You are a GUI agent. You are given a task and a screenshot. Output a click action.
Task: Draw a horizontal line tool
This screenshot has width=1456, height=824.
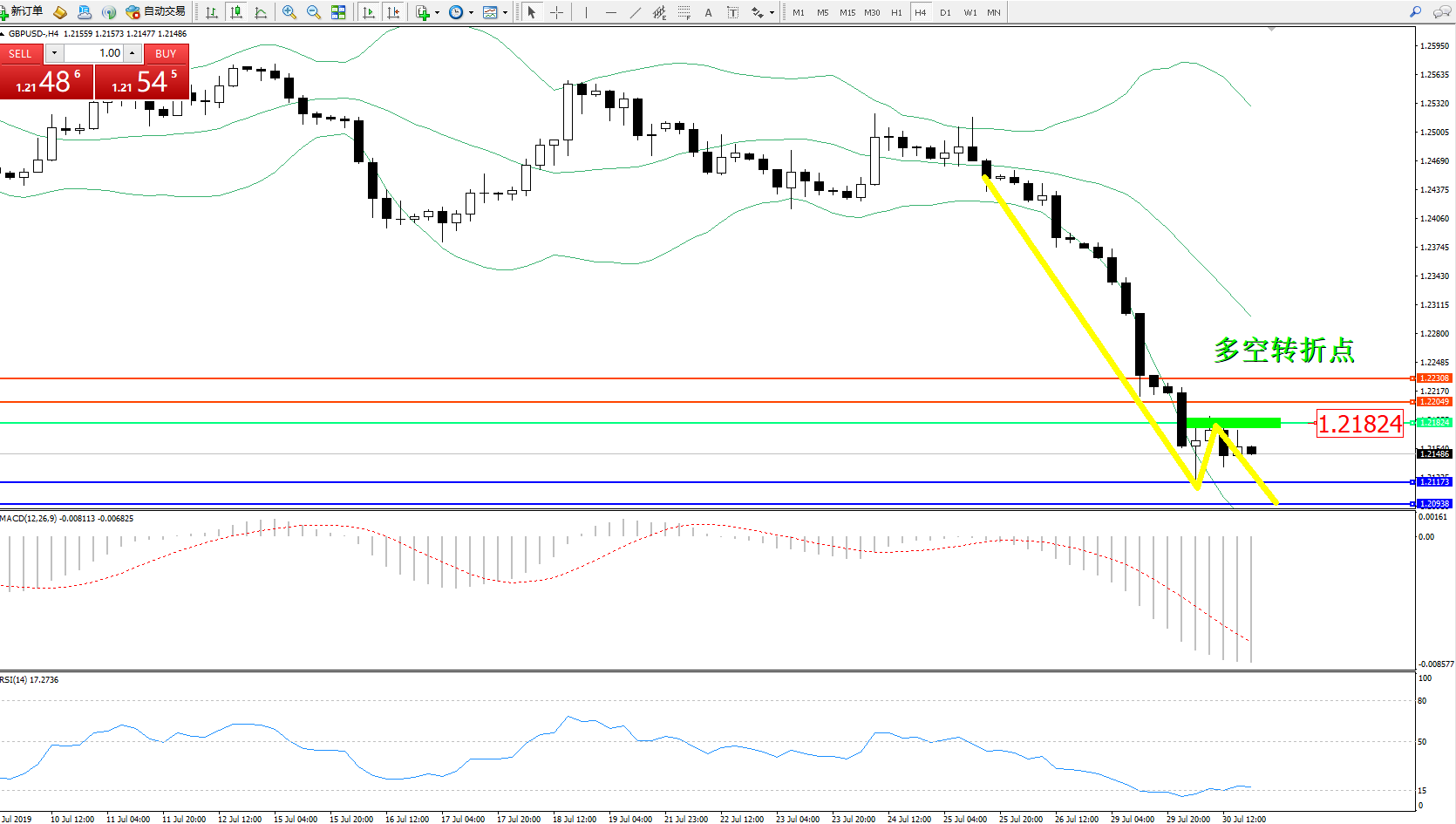[x=610, y=12]
